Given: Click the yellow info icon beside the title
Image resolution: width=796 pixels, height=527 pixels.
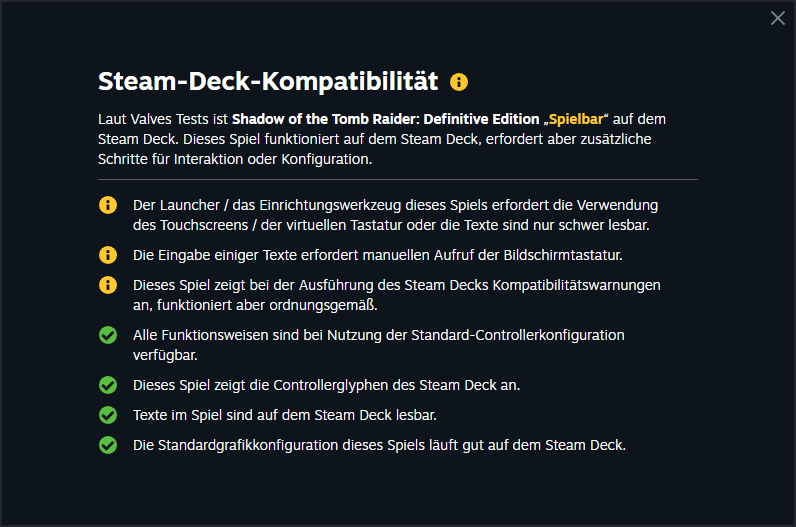Looking at the screenshot, I should point(459,82).
